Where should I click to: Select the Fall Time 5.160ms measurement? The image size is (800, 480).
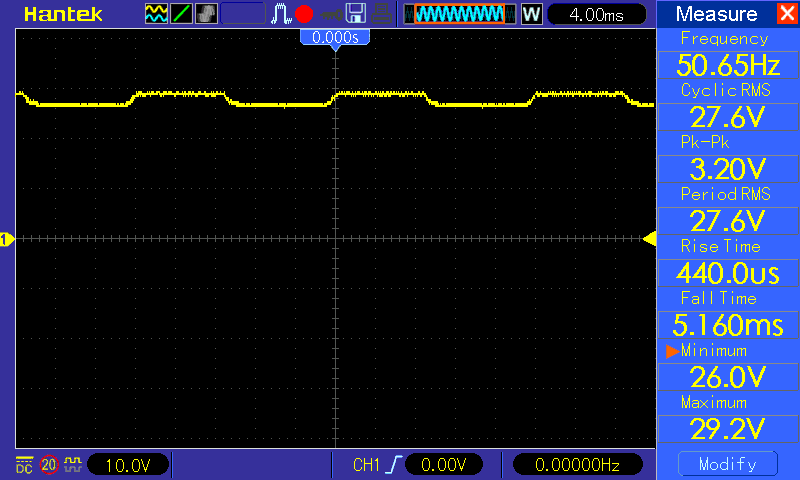tap(728, 313)
